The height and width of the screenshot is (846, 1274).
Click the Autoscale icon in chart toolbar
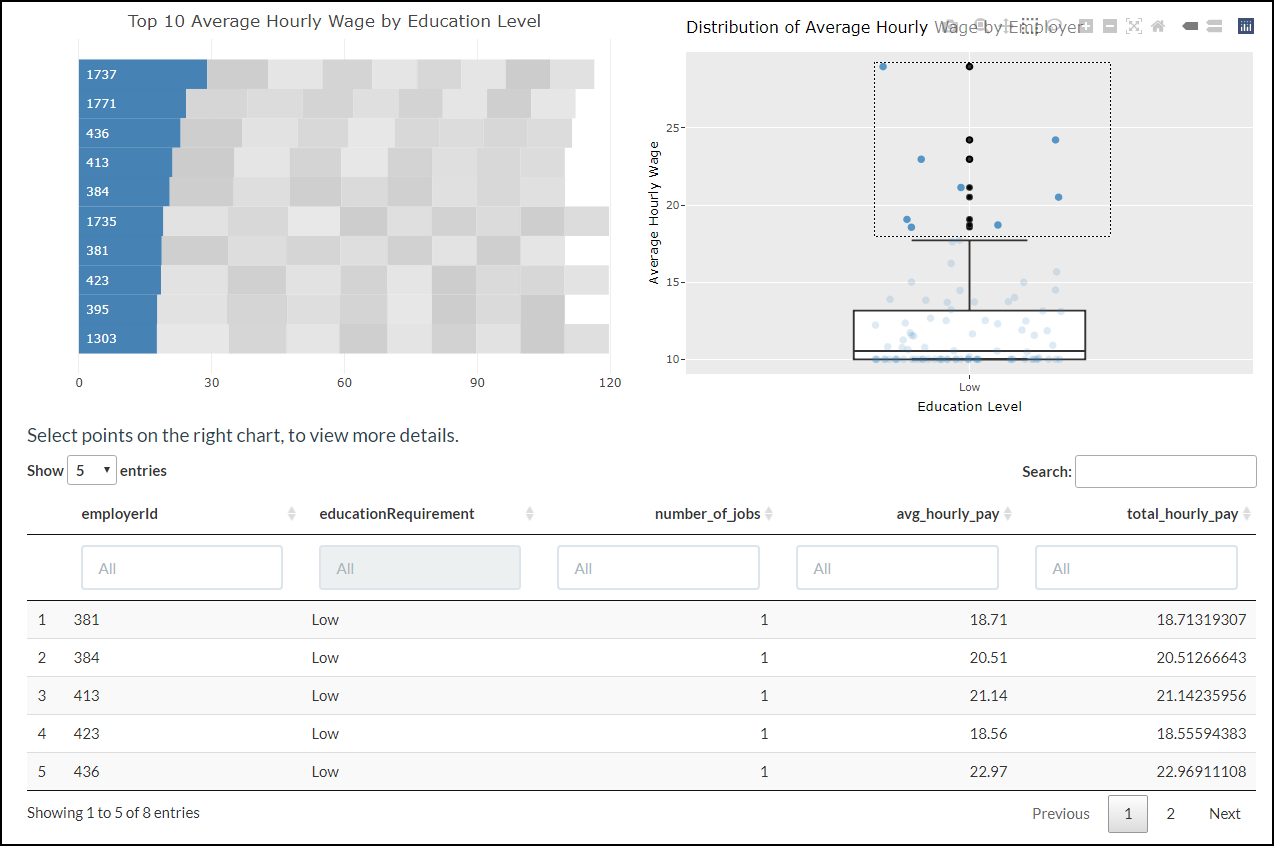pyautogui.click(x=1134, y=27)
